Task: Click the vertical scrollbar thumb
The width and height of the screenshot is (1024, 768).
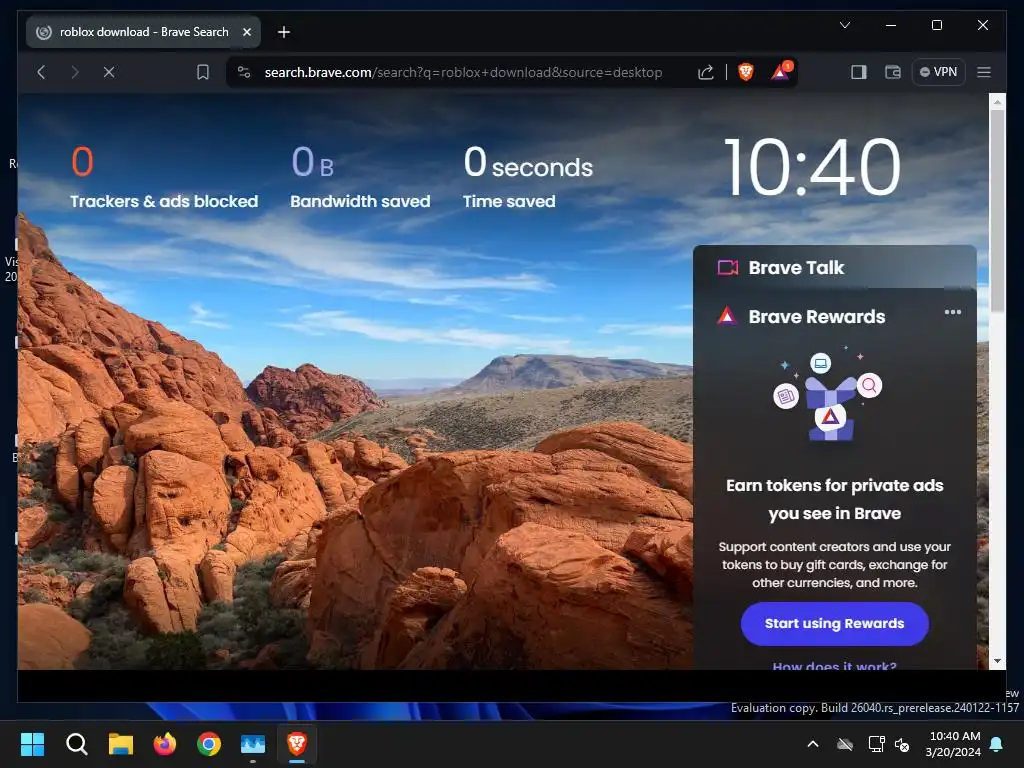Action: pyautogui.click(x=997, y=210)
